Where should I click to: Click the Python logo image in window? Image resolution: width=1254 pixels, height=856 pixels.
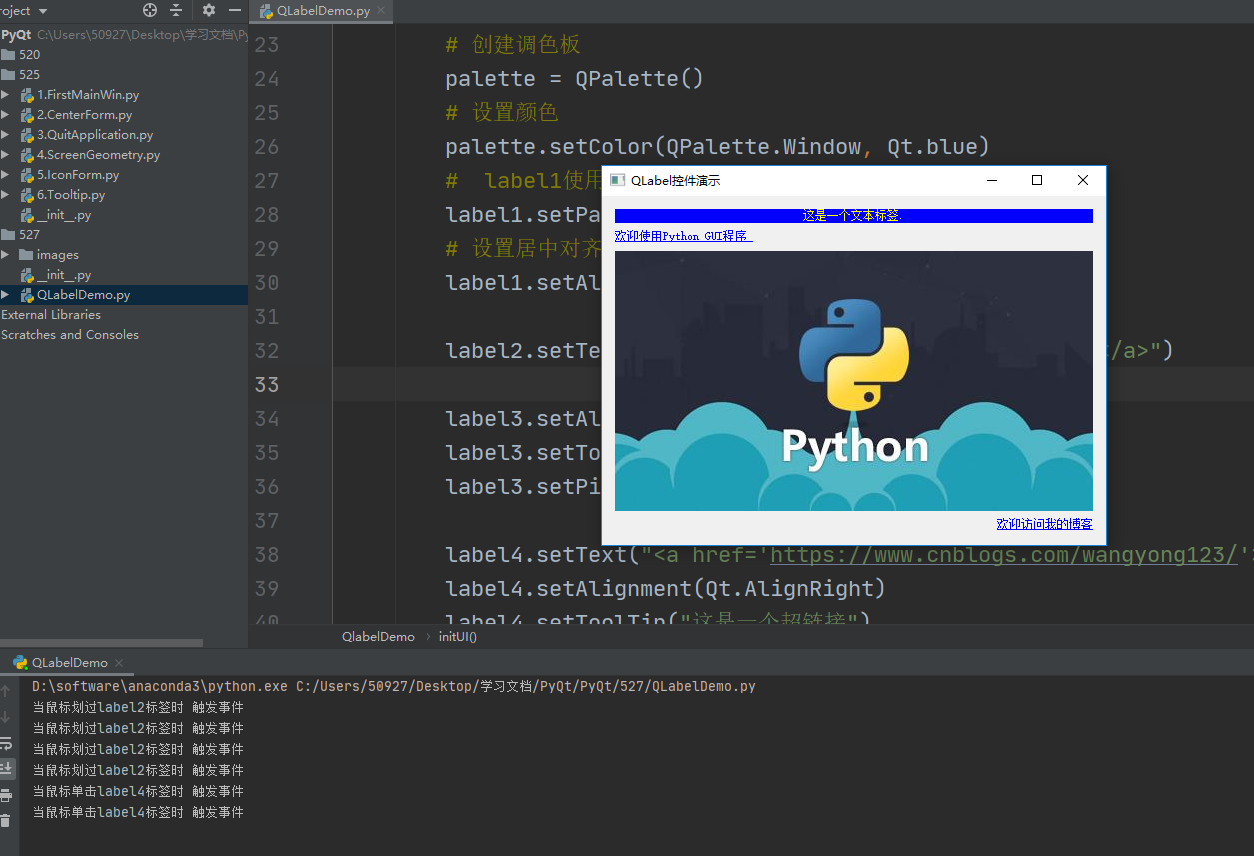854,381
